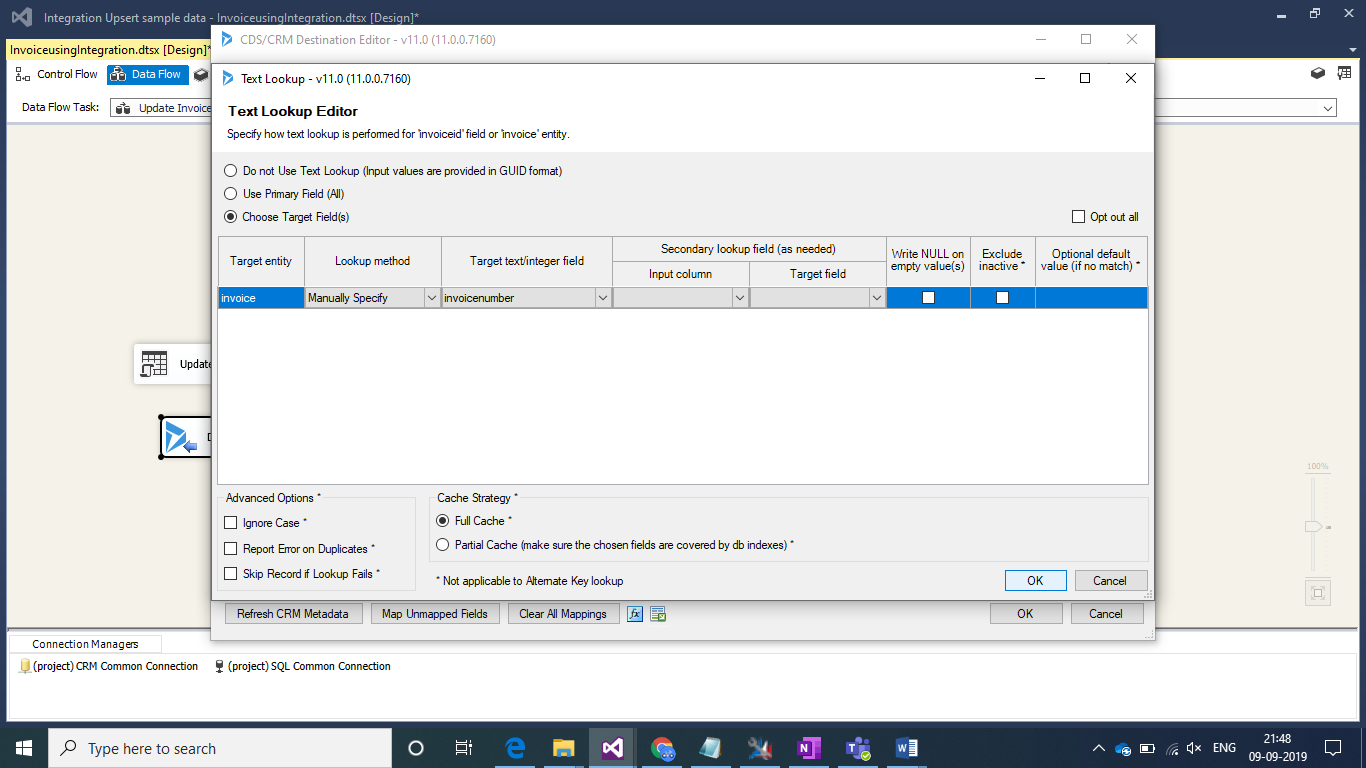Image resolution: width=1366 pixels, height=768 pixels.
Task: Open Cortana circle icon
Action: coord(416,748)
